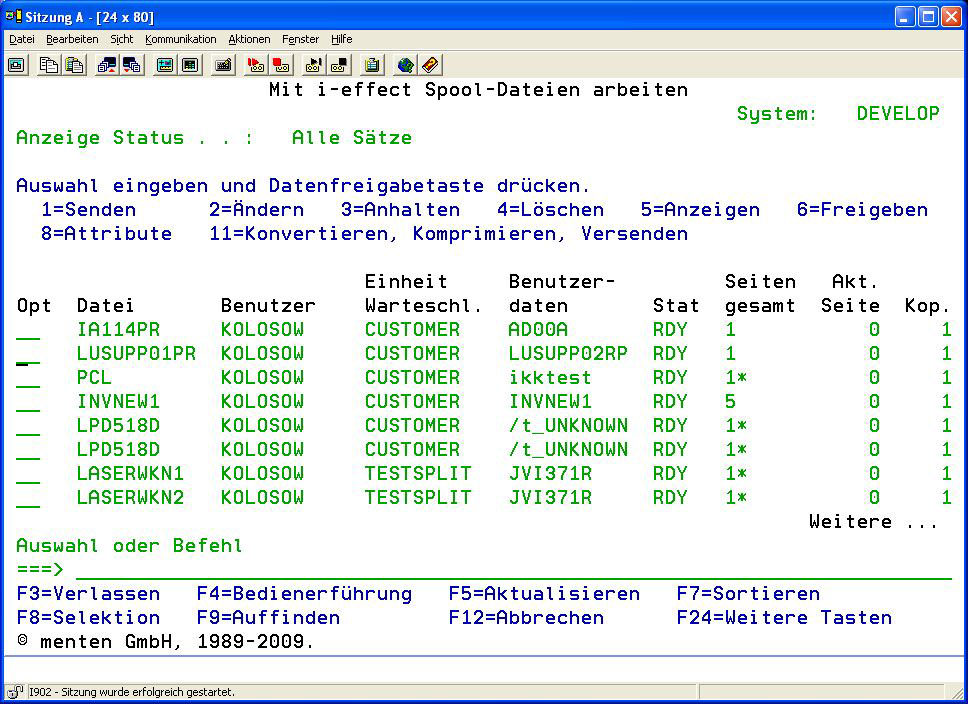Click the F5=Aktualisieren function key label
Viewport: 968px width, 704px height.
pos(544,594)
